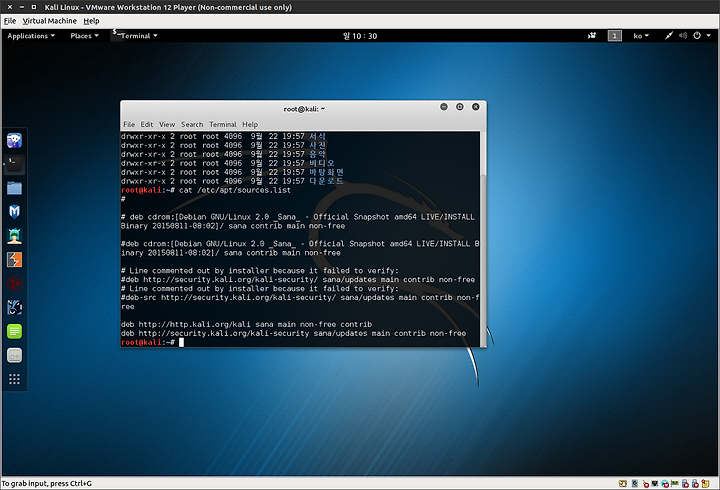Click the VMware sound card status icon

click(675, 483)
